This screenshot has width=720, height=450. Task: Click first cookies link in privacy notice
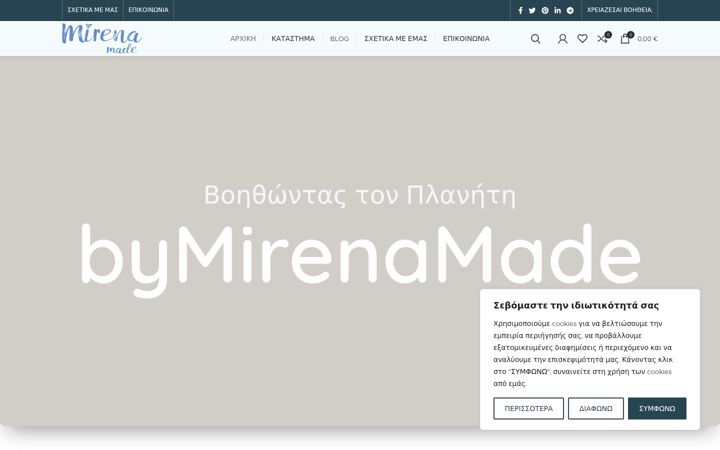click(564, 324)
